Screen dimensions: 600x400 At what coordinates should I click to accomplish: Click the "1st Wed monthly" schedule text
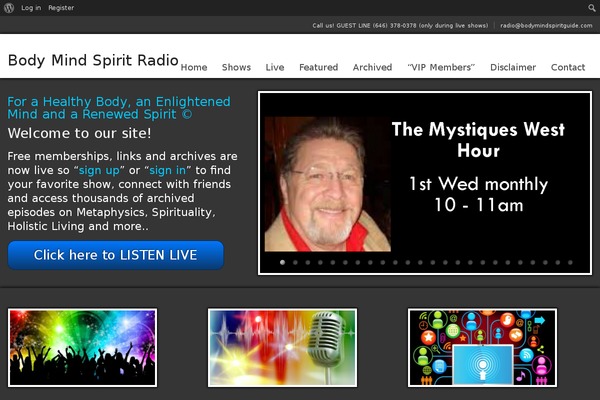point(478,184)
